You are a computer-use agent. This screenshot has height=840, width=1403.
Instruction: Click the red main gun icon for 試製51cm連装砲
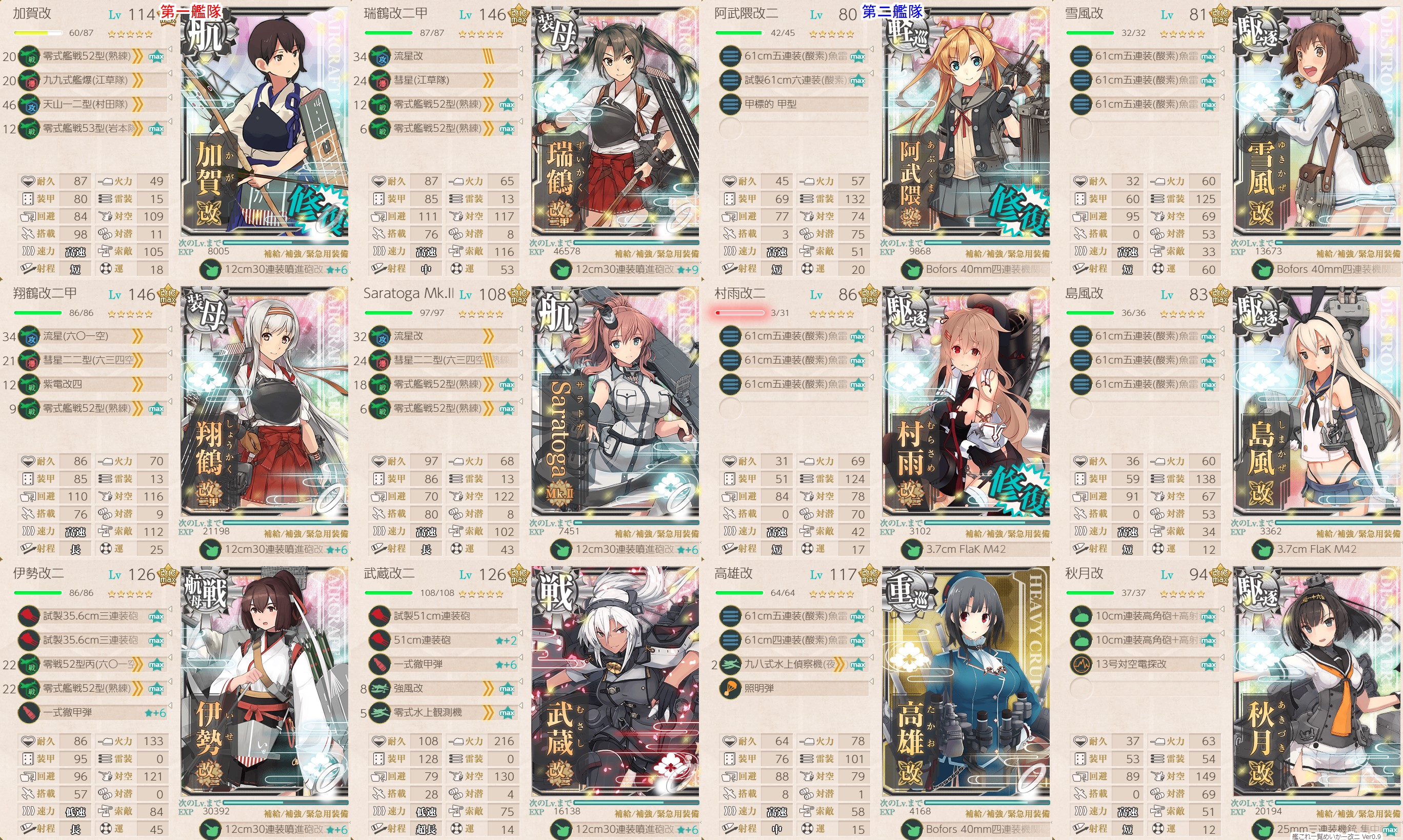(380, 616)
